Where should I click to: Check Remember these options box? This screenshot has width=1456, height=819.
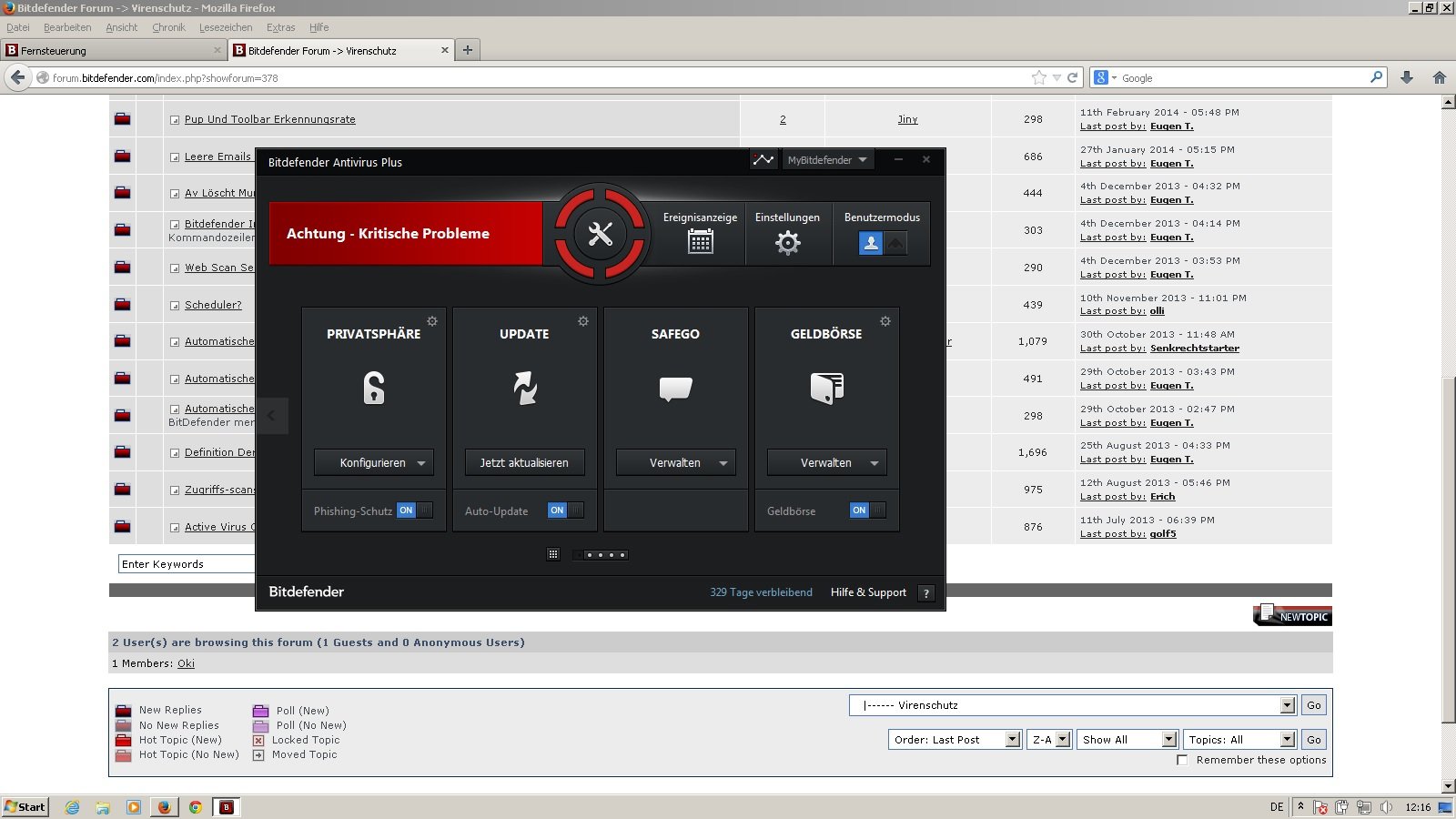pyautogui.click(x=1182, y=760)
